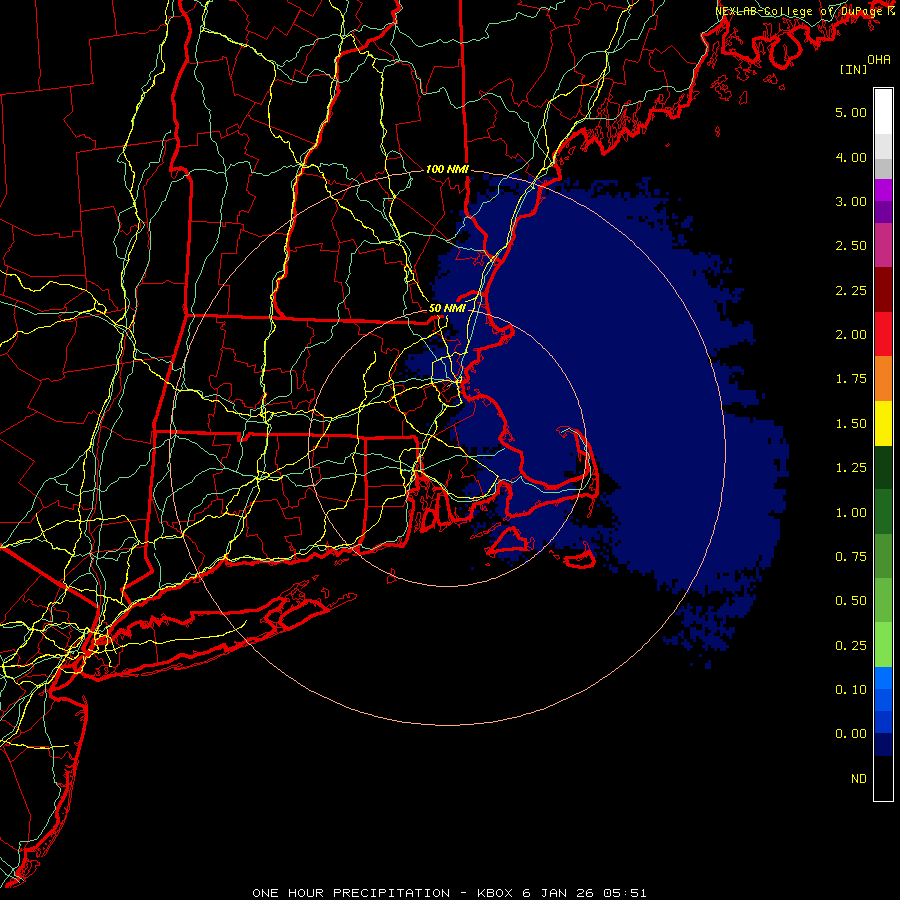900x900 pixels.
Task: Click the 1.50 legend value label
Action: tap(851, 424)
